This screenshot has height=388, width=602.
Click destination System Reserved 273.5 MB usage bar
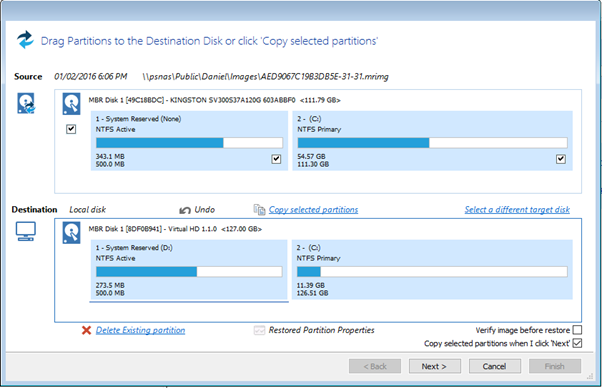[x=189, y=272]
